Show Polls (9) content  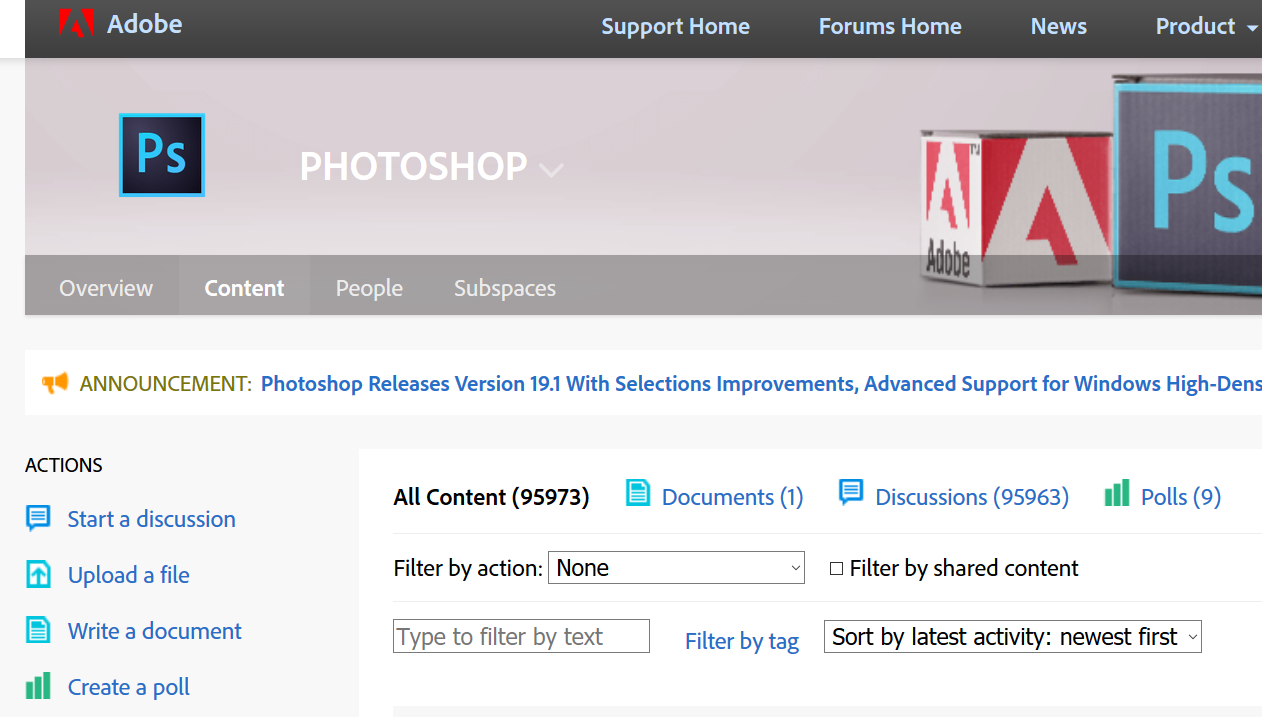(x=1181, y=497)
